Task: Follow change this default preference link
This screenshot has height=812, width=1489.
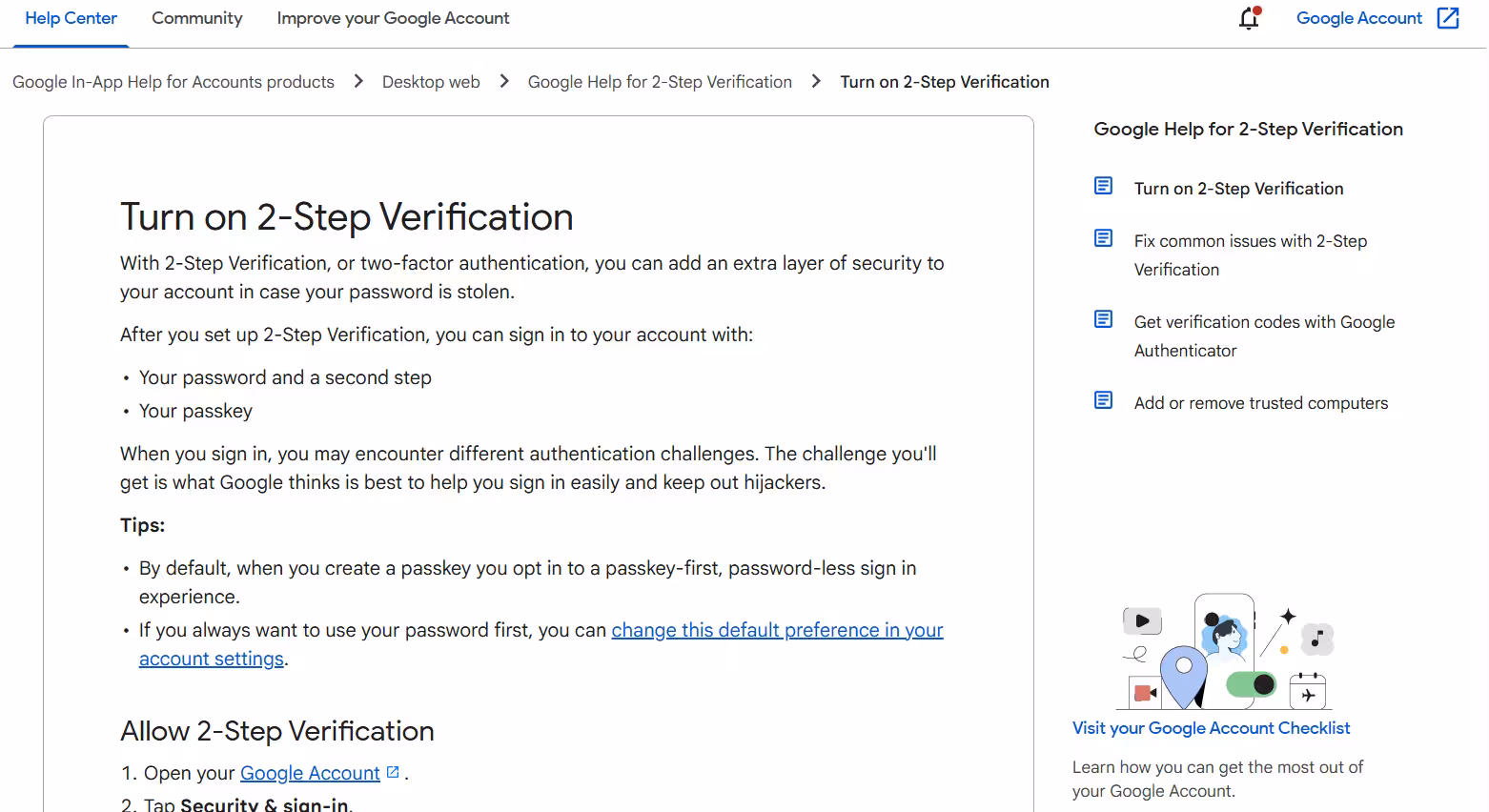Action: pyautogui.click(x=777, y=630)
